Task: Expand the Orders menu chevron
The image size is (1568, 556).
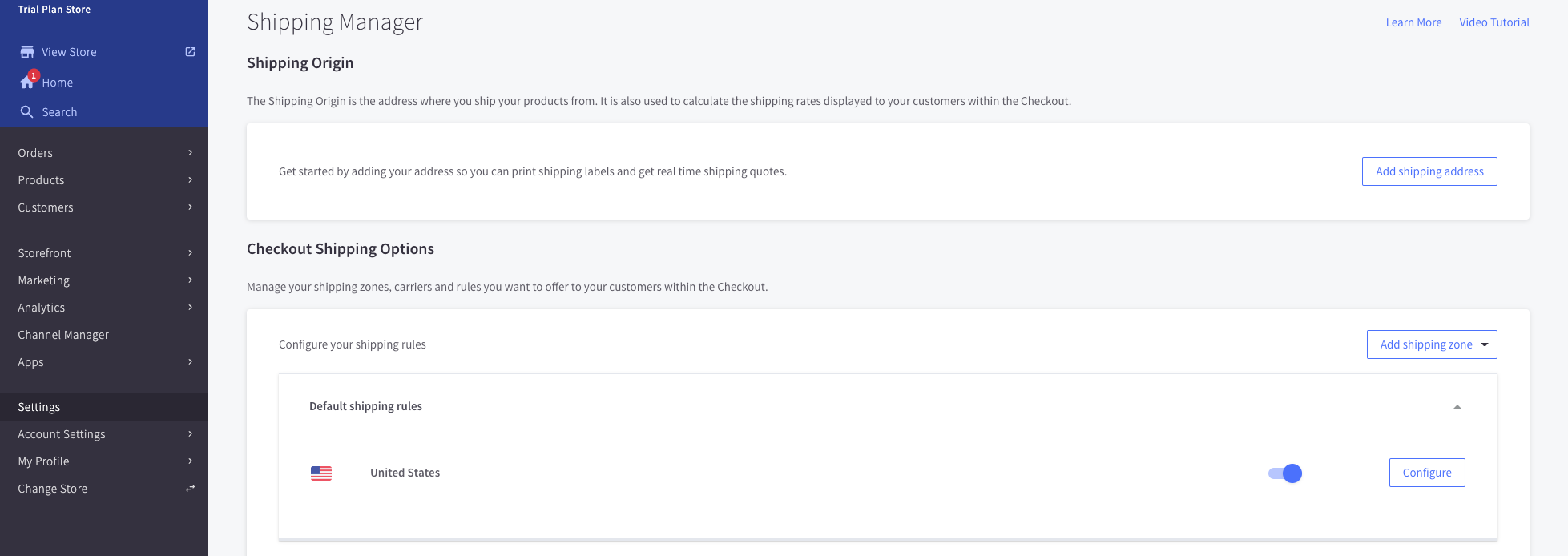Action: 190,153
